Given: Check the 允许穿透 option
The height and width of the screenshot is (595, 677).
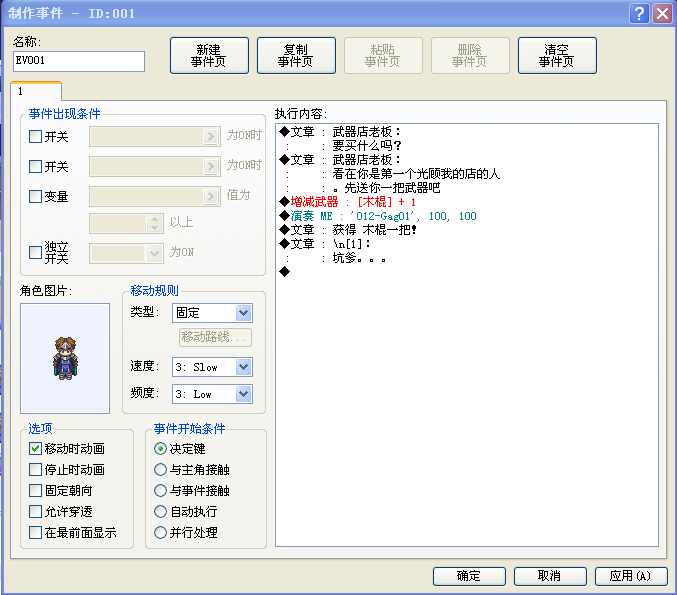Looking at the screenshot, I should click(x=35, y=512).
